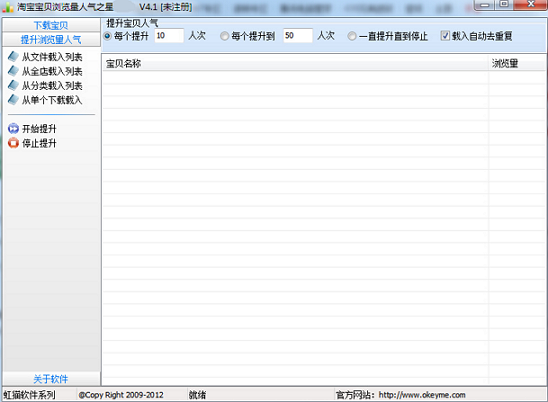The image size is (548, 402).
Task: Click the 浏览量 column header
Action: coord(517,64)
